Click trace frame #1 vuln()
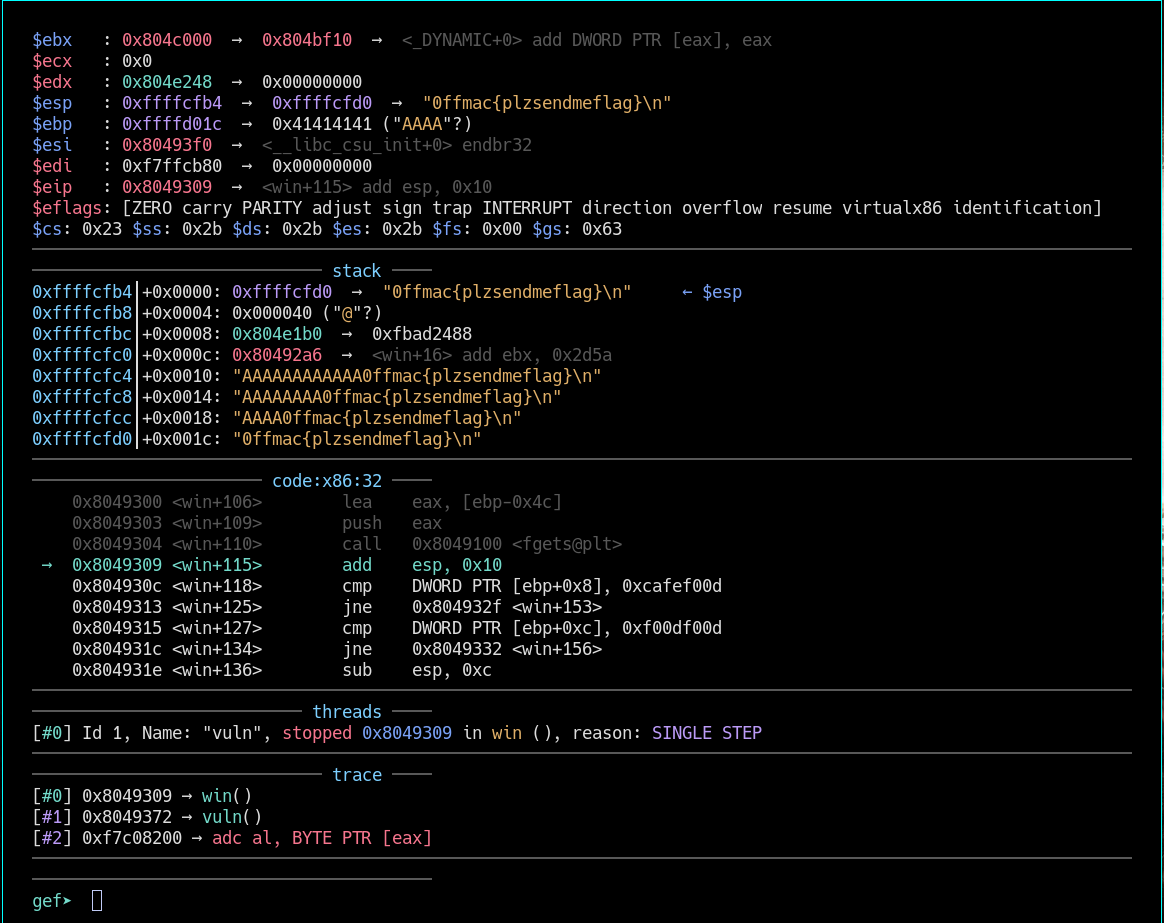 [x=147, y=817]
